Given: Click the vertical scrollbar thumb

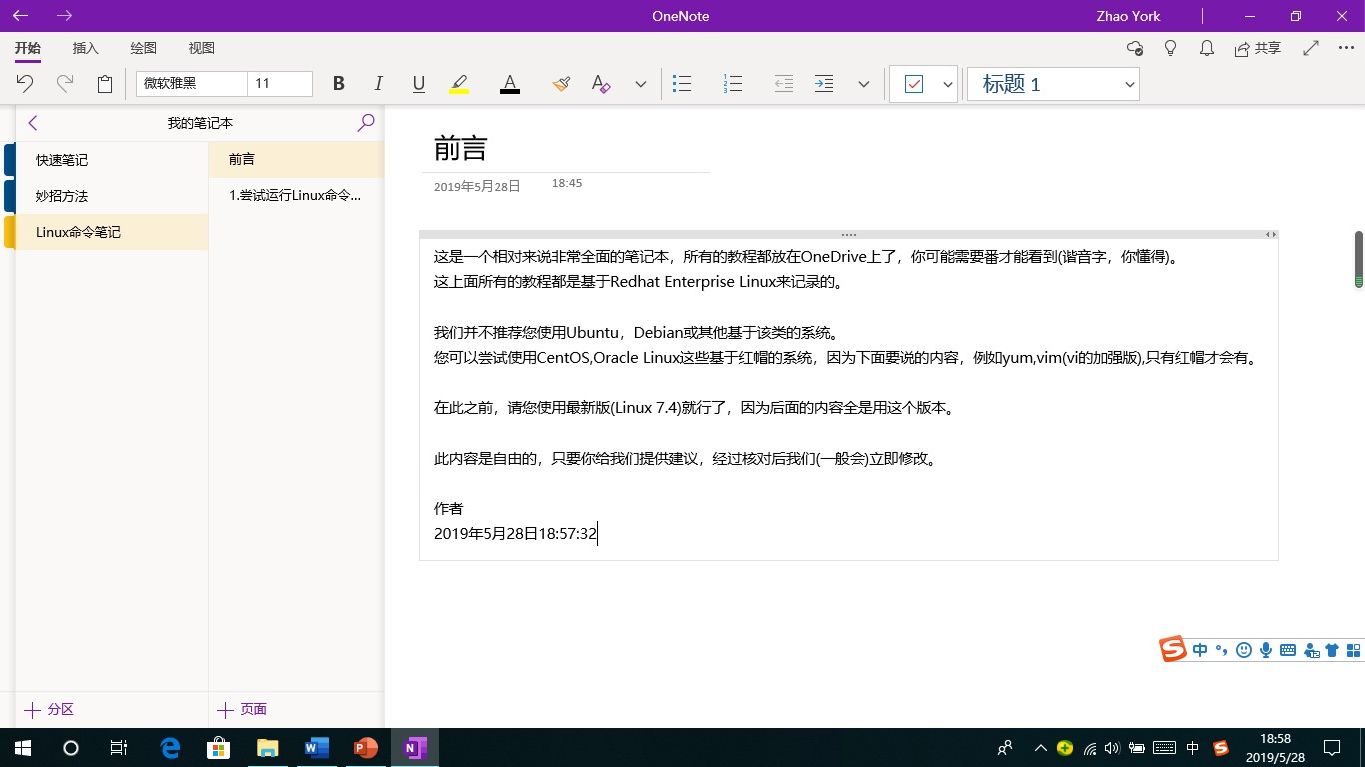Looking at the screenshot, I should coord(1359,258).
